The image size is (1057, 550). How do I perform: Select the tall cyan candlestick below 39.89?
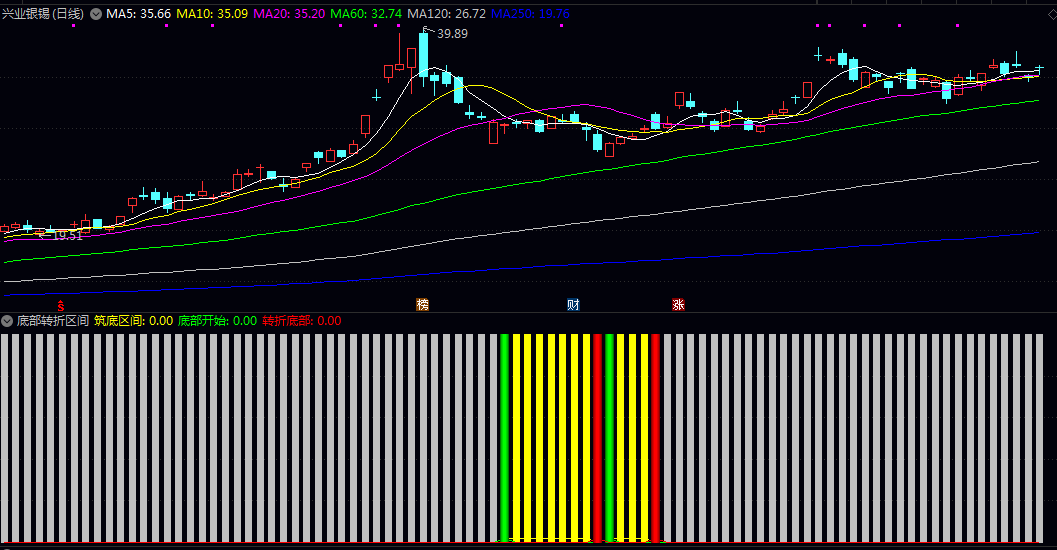pos(423,54)
